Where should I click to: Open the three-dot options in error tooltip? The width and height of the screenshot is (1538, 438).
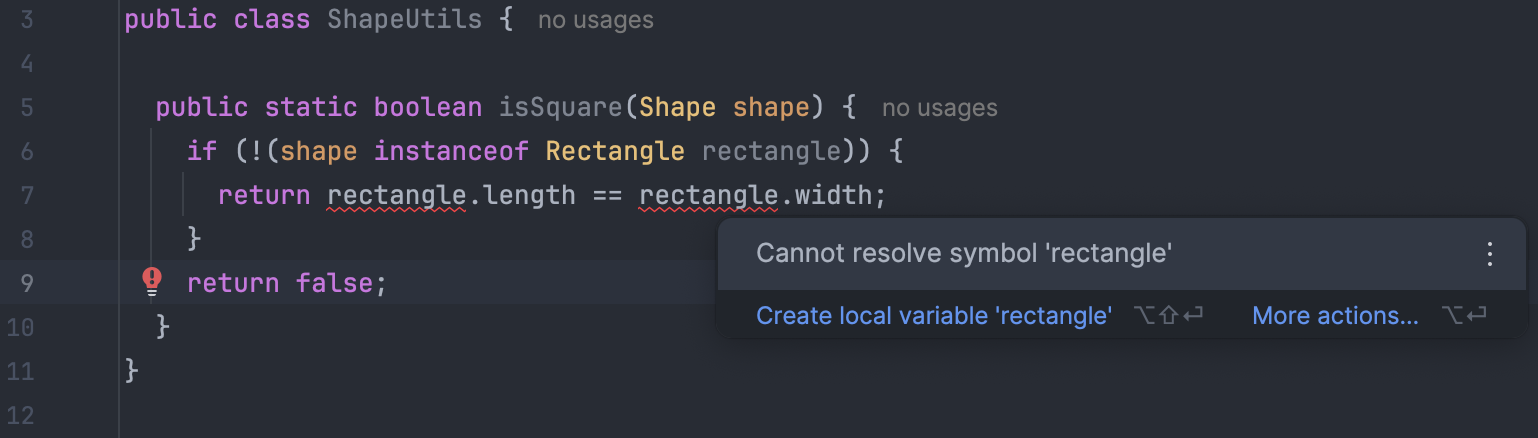pos(1489,254)
